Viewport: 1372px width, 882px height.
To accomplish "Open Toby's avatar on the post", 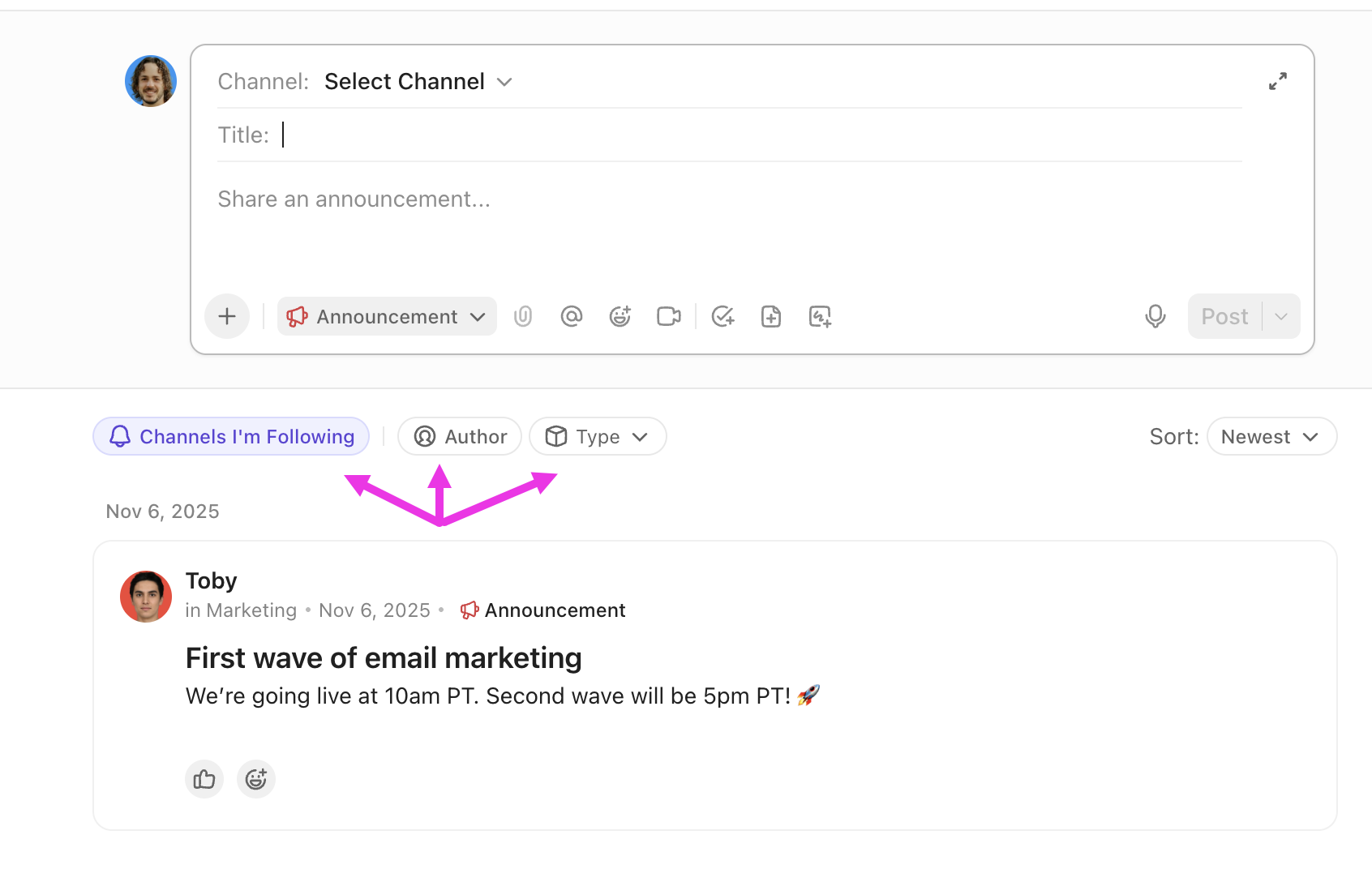I will 146,597.
